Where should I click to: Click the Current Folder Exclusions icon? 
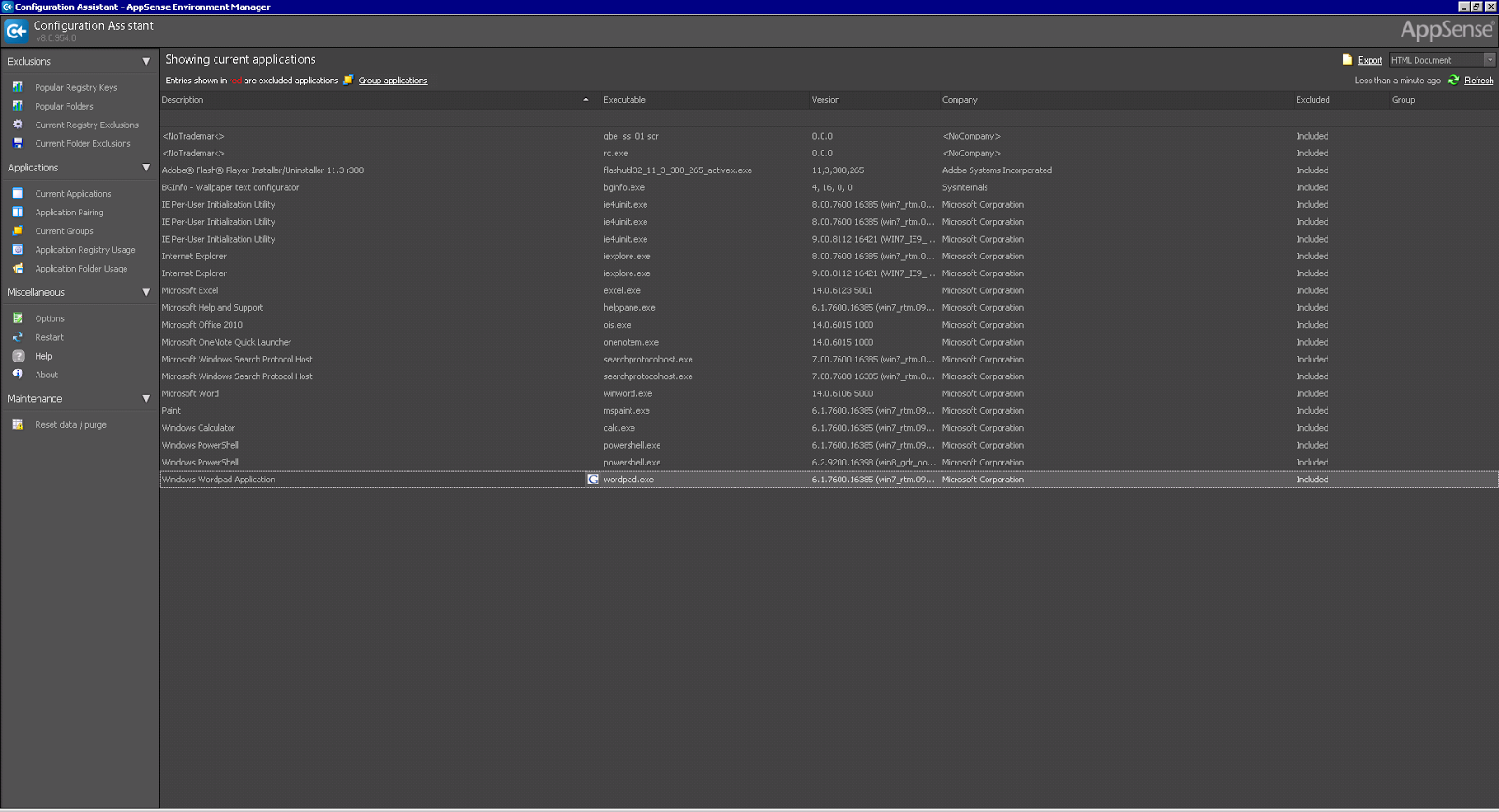point(18,143)
